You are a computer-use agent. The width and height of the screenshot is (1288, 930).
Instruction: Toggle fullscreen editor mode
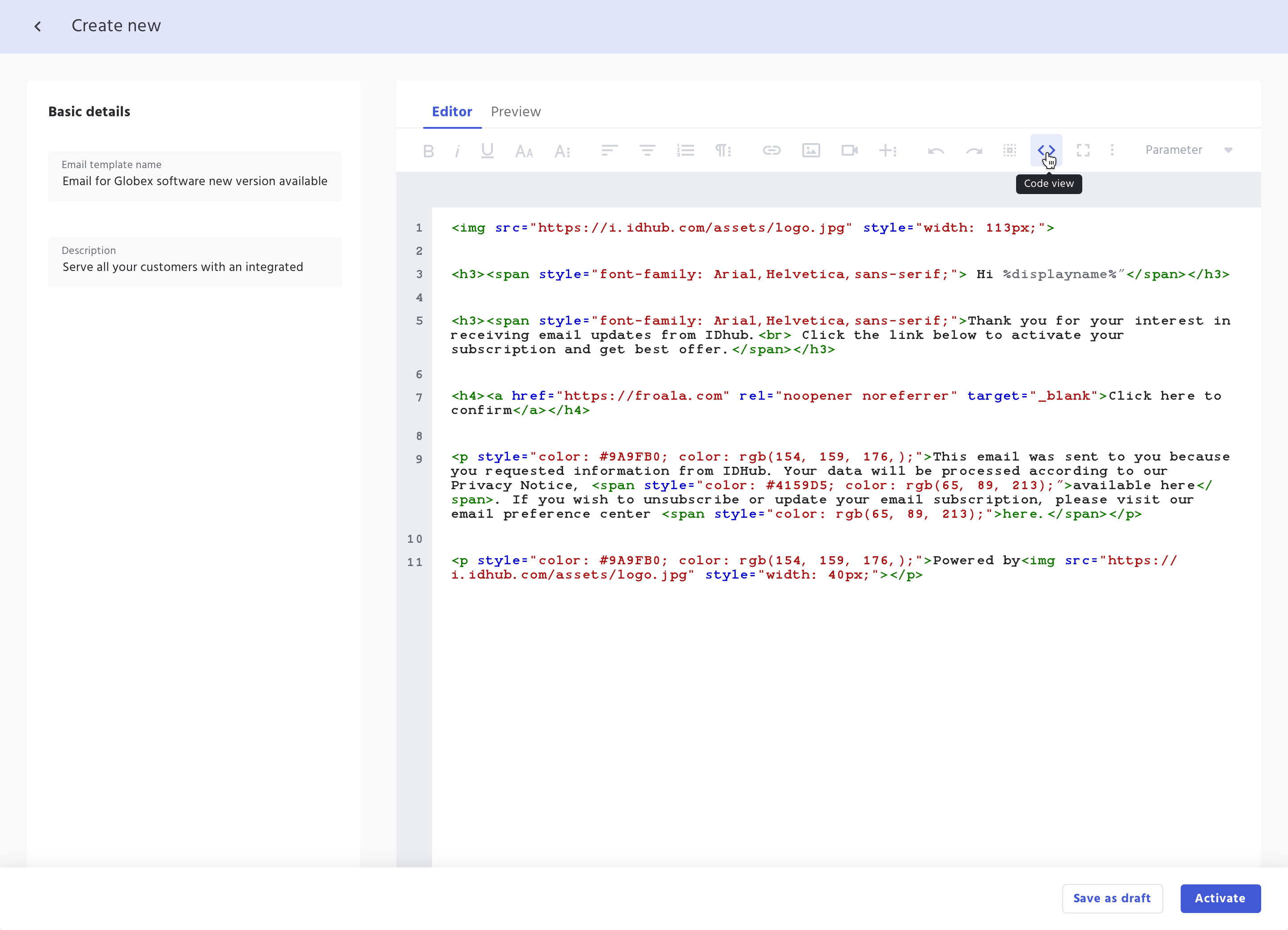click(x=1083, y=151)
